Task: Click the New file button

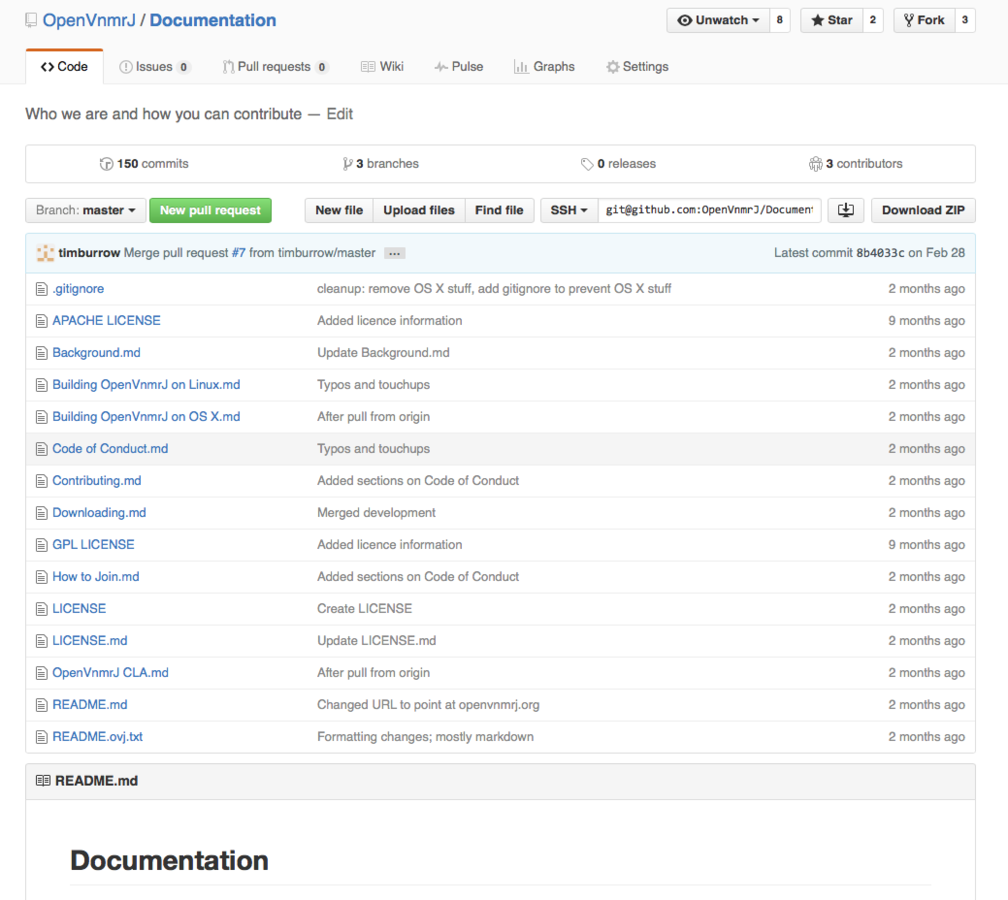Action: 339,210
